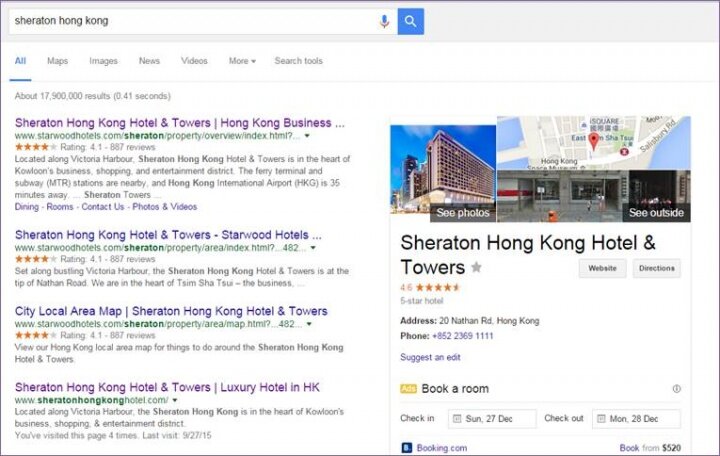Click the 5-star hotel label
Image resolution: width=720 pixels, height=456 pixels.
[422, 301]
